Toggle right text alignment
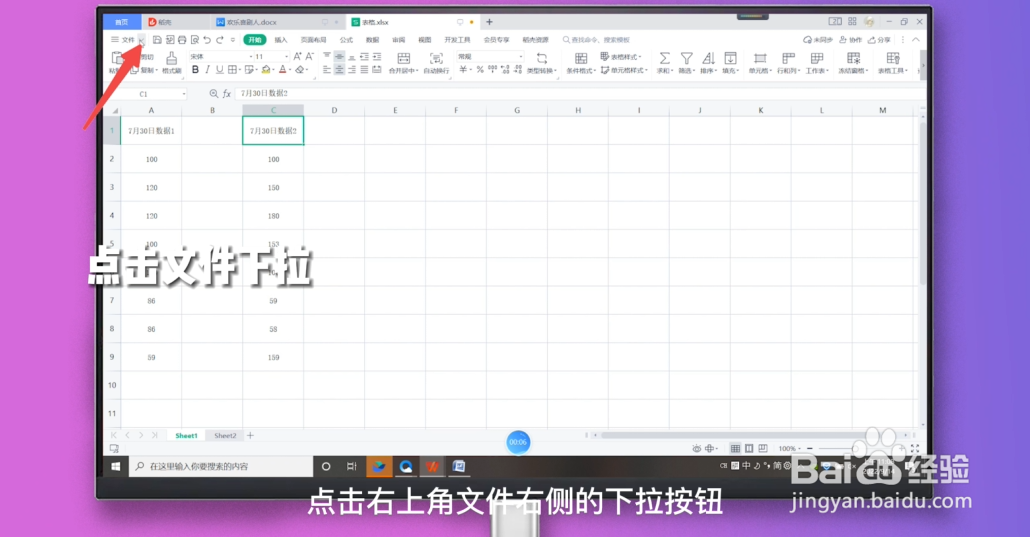 point(351,70)
